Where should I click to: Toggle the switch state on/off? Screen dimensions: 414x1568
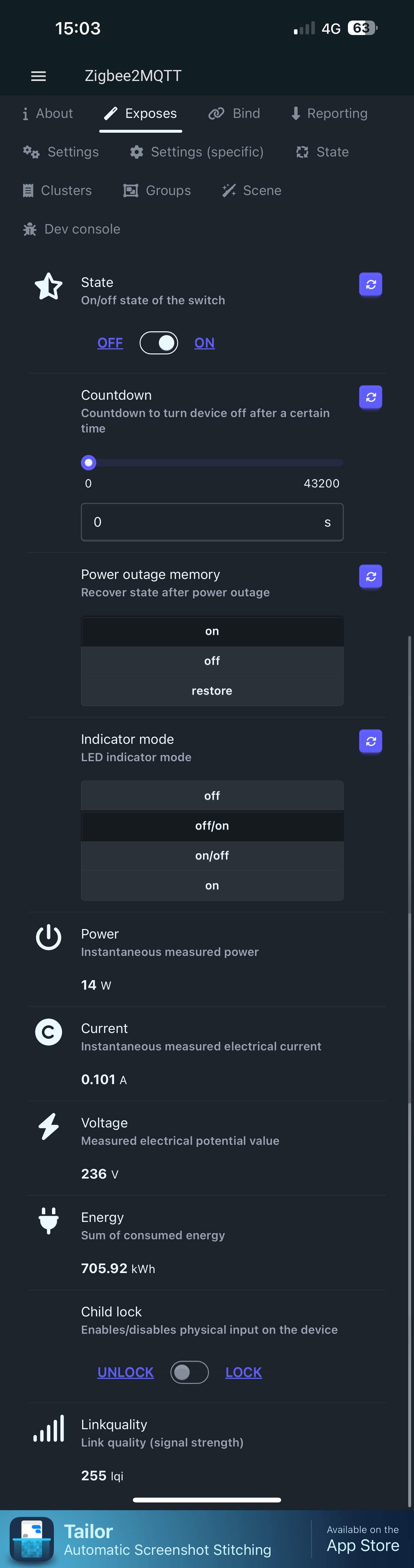coord(159,343)
